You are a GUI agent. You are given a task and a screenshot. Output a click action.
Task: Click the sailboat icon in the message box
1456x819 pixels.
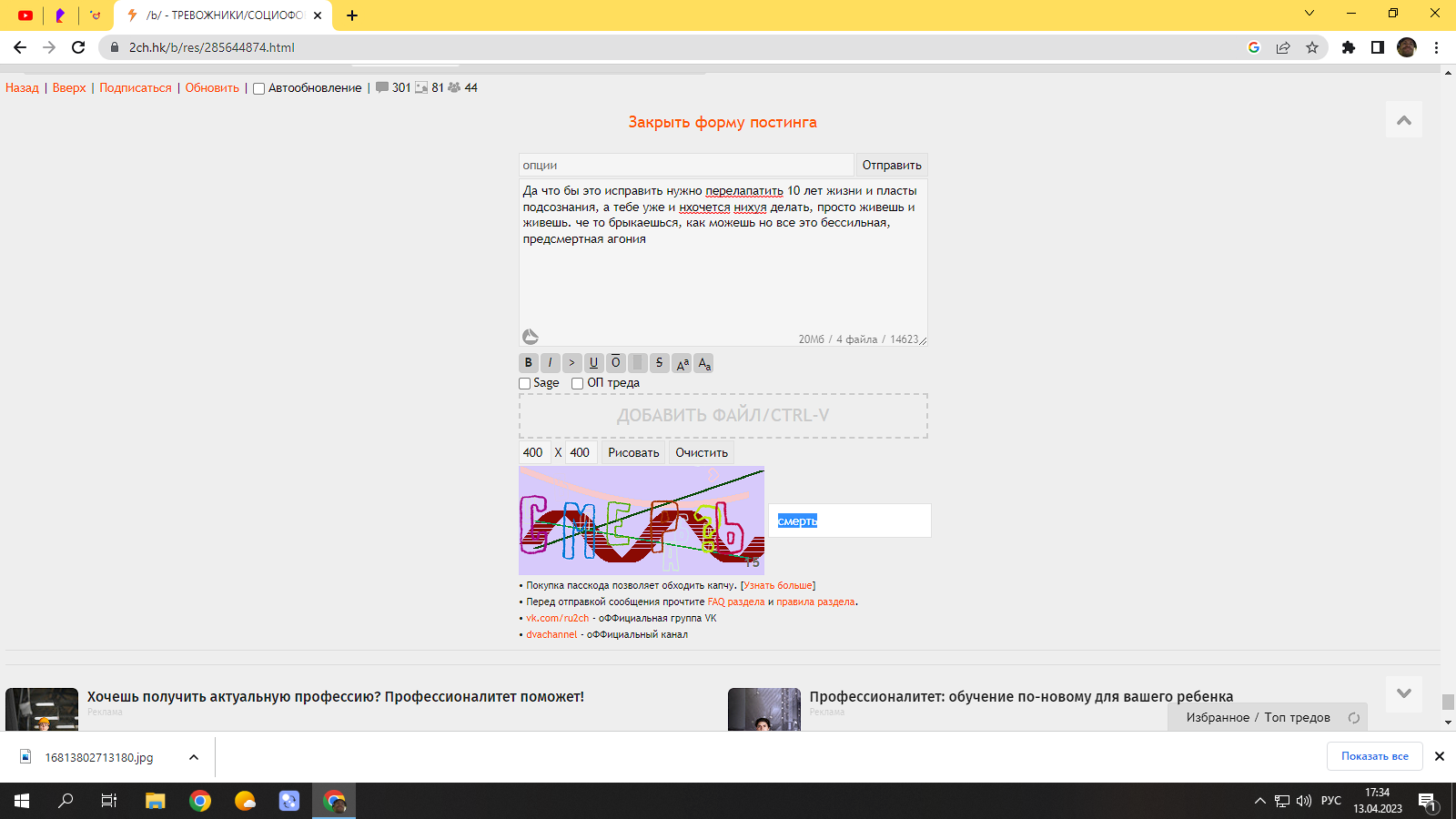pyautogui.click(x=531, y=337)
